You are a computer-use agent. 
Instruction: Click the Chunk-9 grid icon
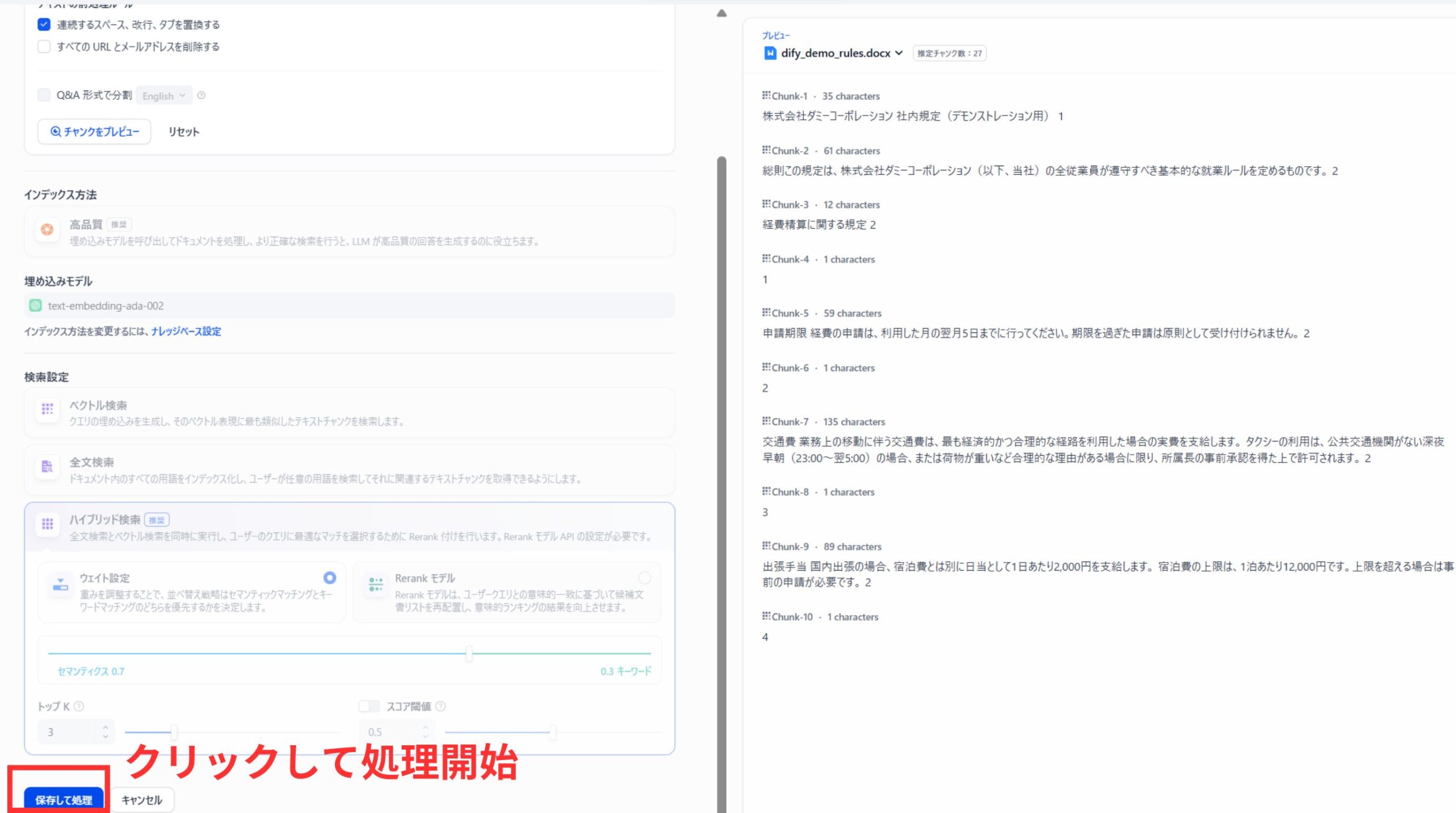click(766, 546)
